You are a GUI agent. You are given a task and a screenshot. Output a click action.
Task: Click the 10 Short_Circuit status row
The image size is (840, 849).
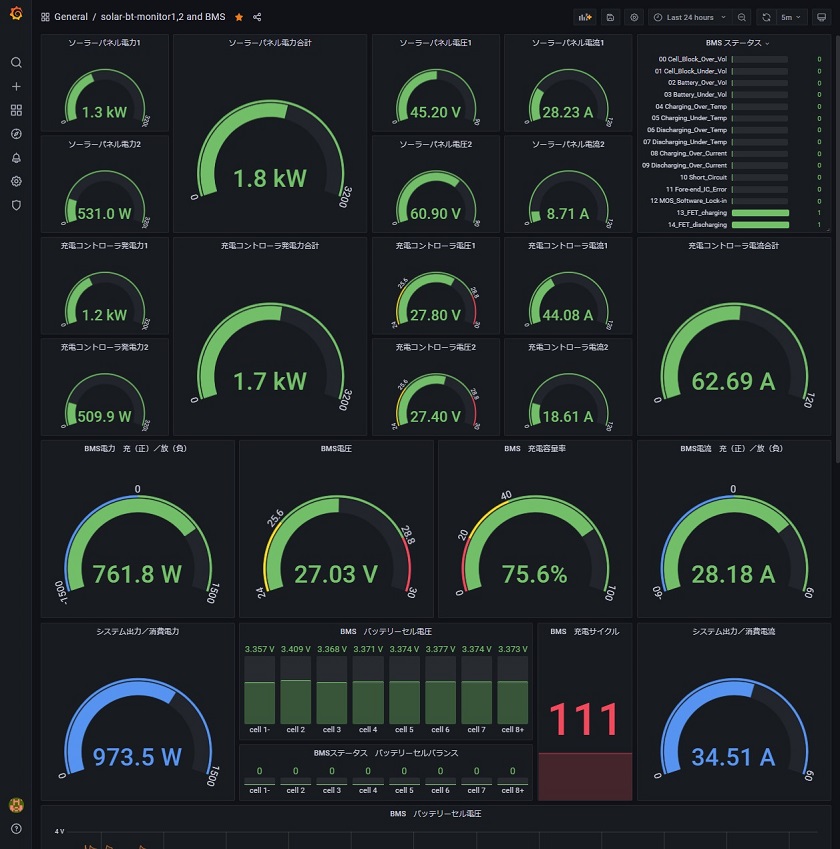pyautogui.click(x=733, y=178)
